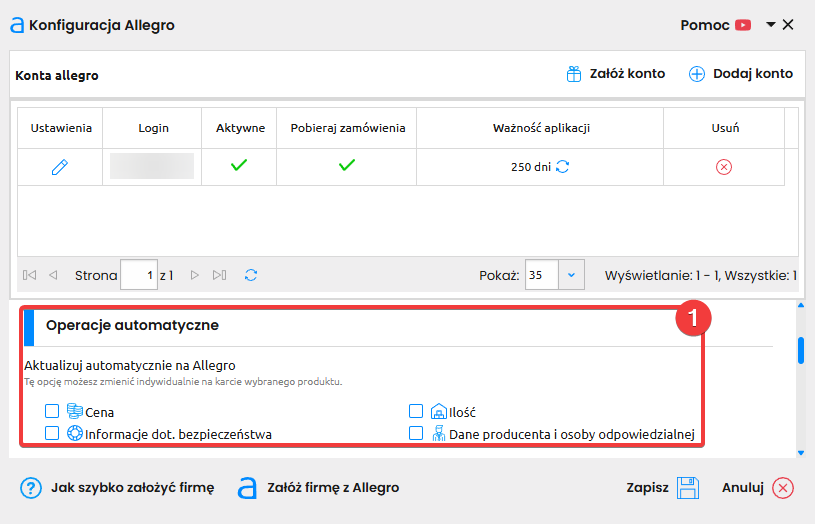
Task: Click the Pobieraj zamówienia column header
Action: point(347,128)
